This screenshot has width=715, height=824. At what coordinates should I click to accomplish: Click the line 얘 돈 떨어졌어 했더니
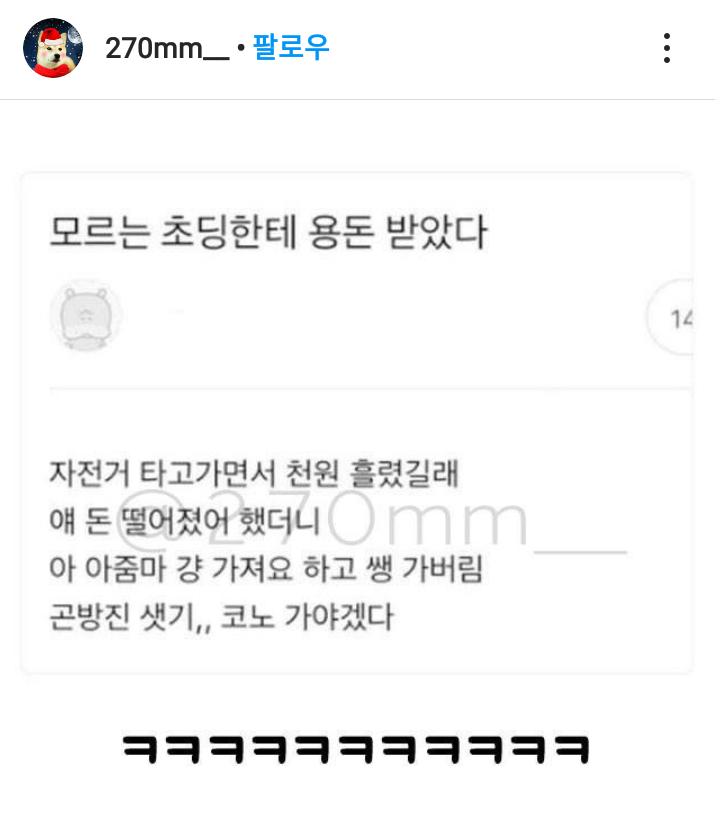184,521
